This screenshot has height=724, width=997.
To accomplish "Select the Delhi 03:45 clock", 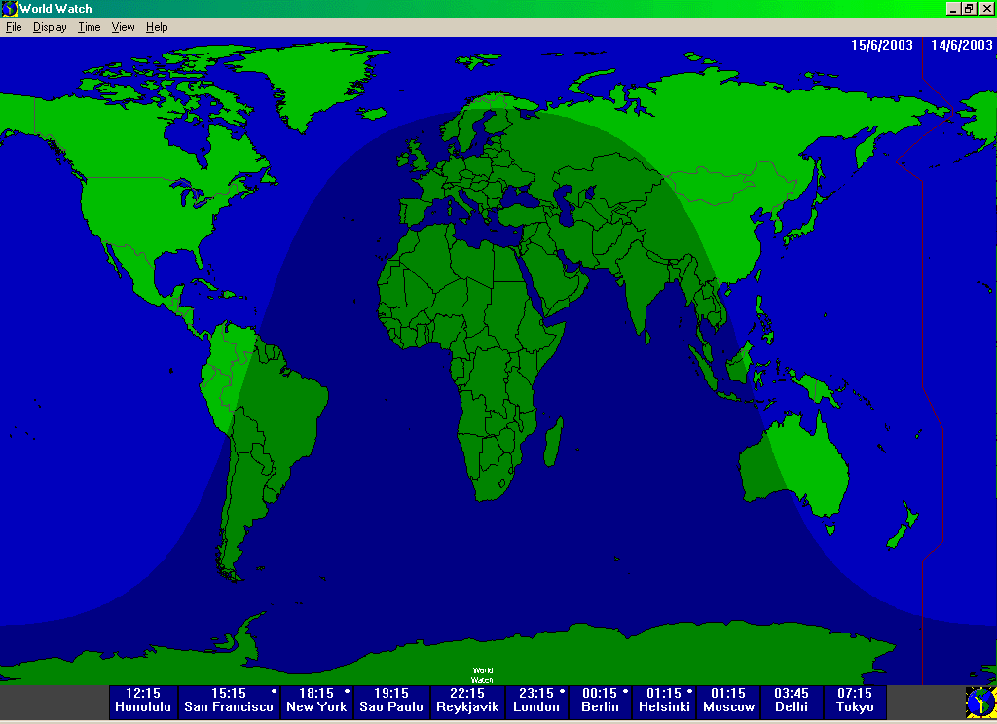I will [791, 700].
